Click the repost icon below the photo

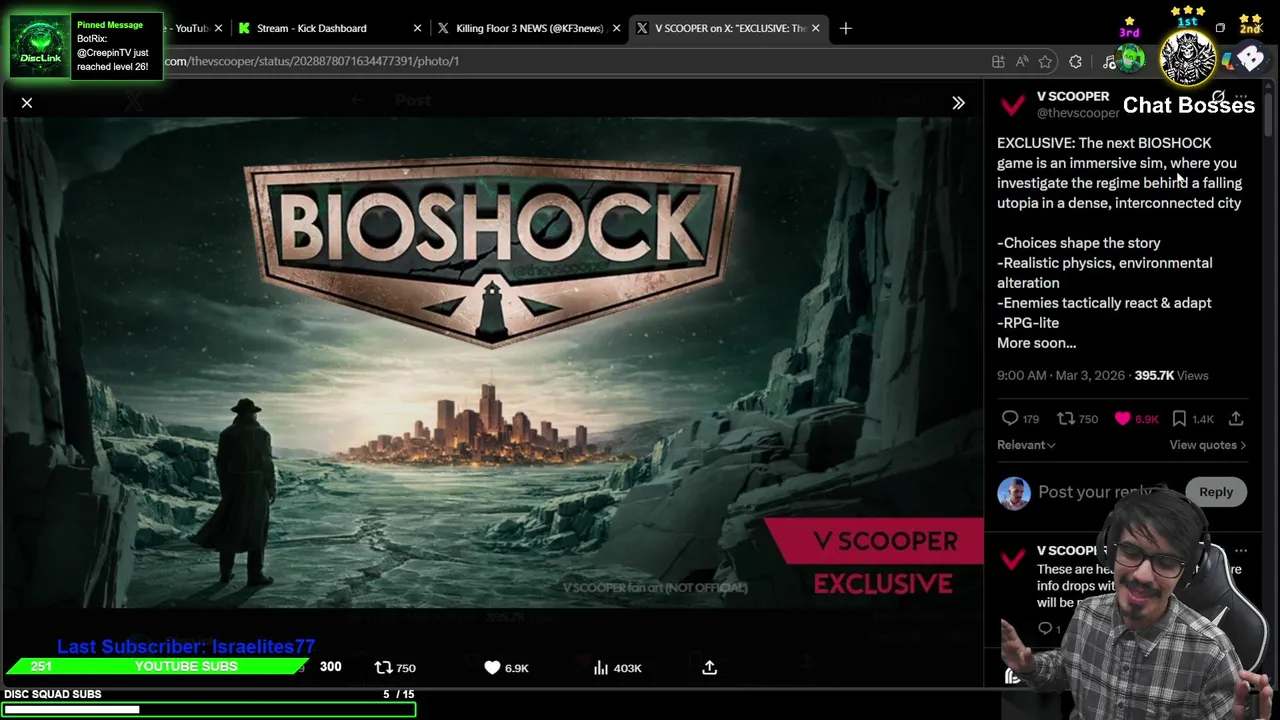click(x=394, y=668)
